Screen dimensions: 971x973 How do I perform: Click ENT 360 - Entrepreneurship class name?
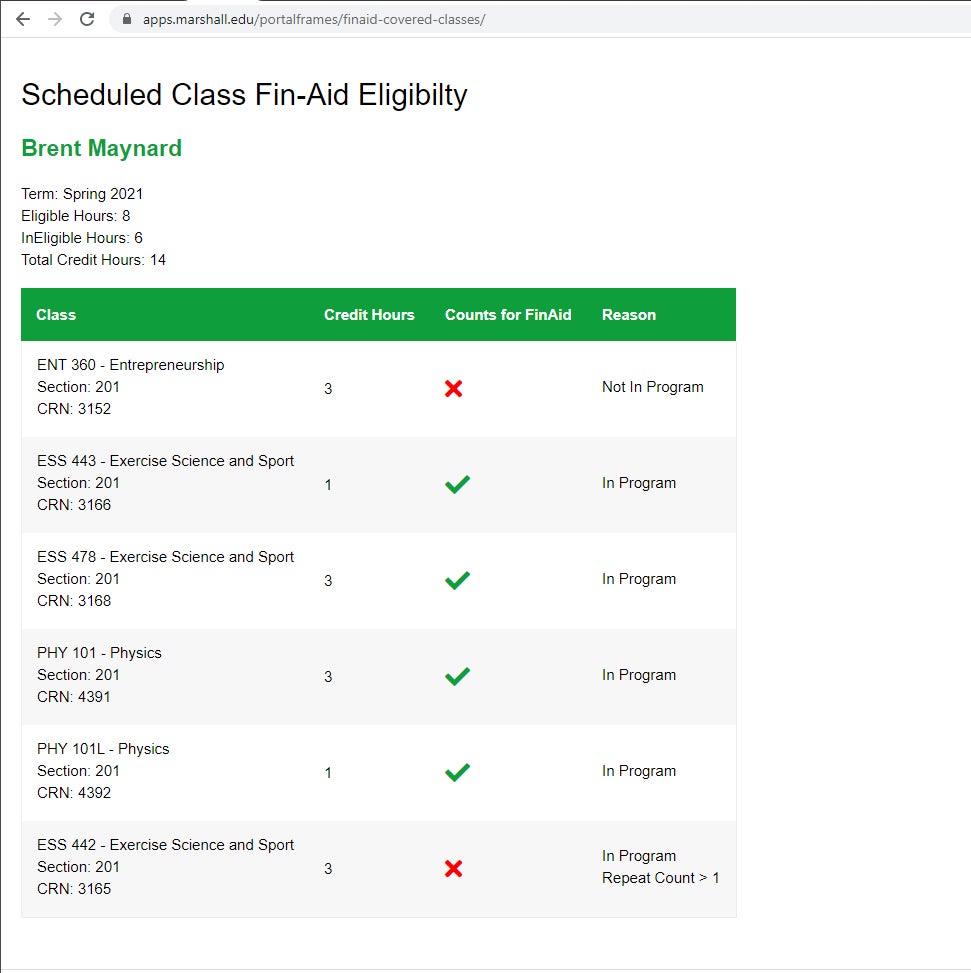click(x=130, y=365)
